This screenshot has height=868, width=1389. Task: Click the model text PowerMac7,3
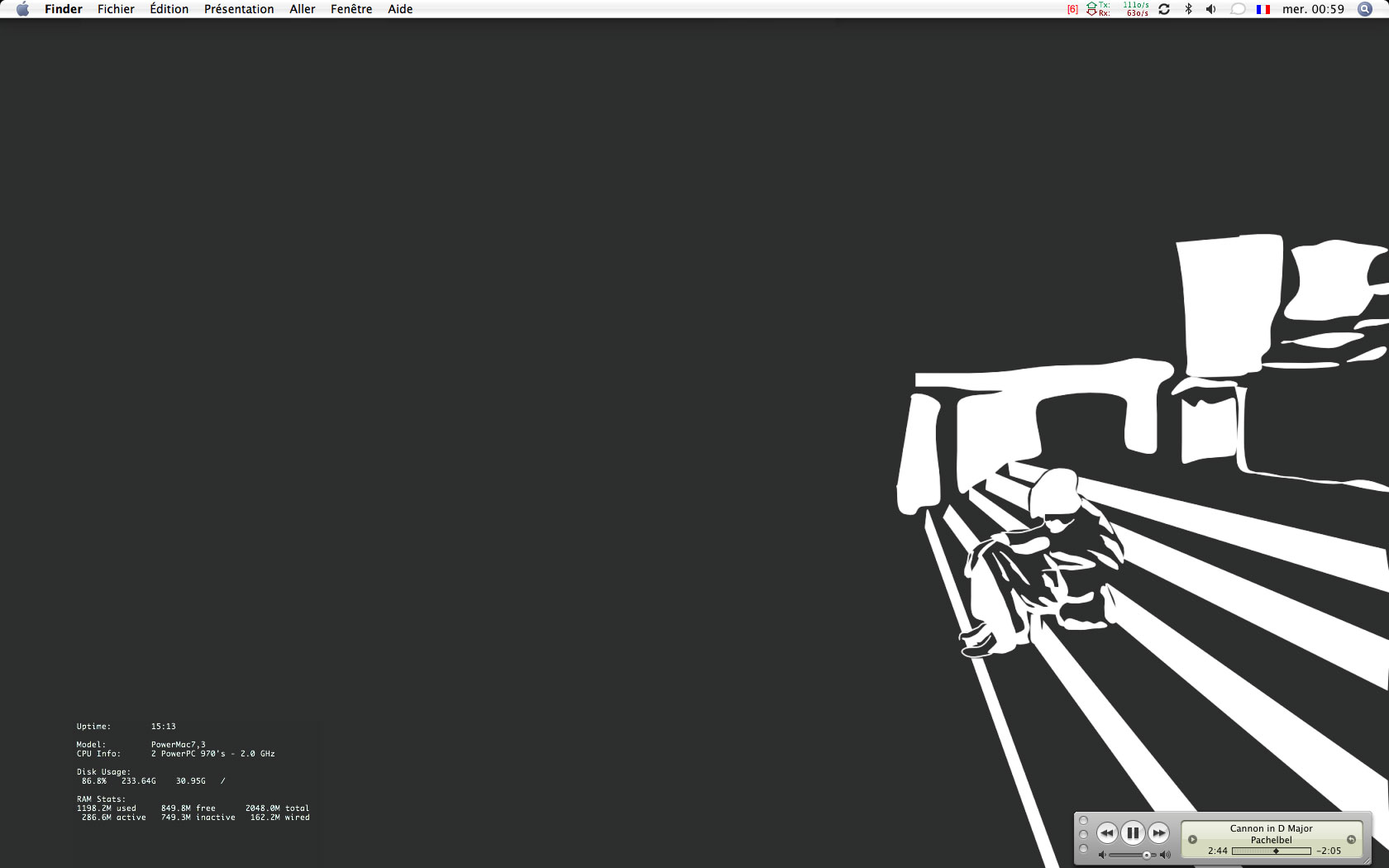click(x=179, y=745)
